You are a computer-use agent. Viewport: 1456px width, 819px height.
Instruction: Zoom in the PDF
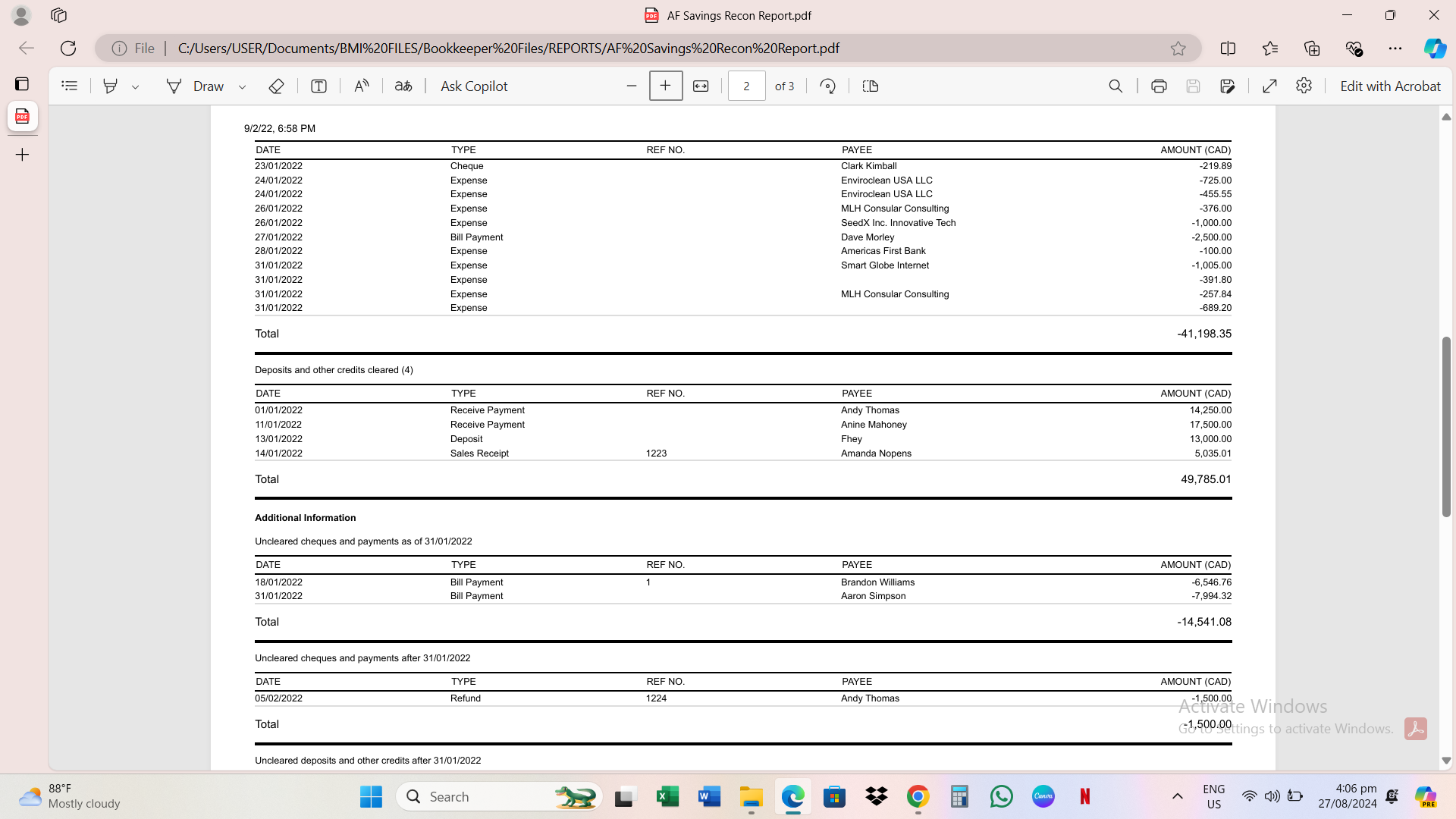pyautogui.click(x=666, y=86)
